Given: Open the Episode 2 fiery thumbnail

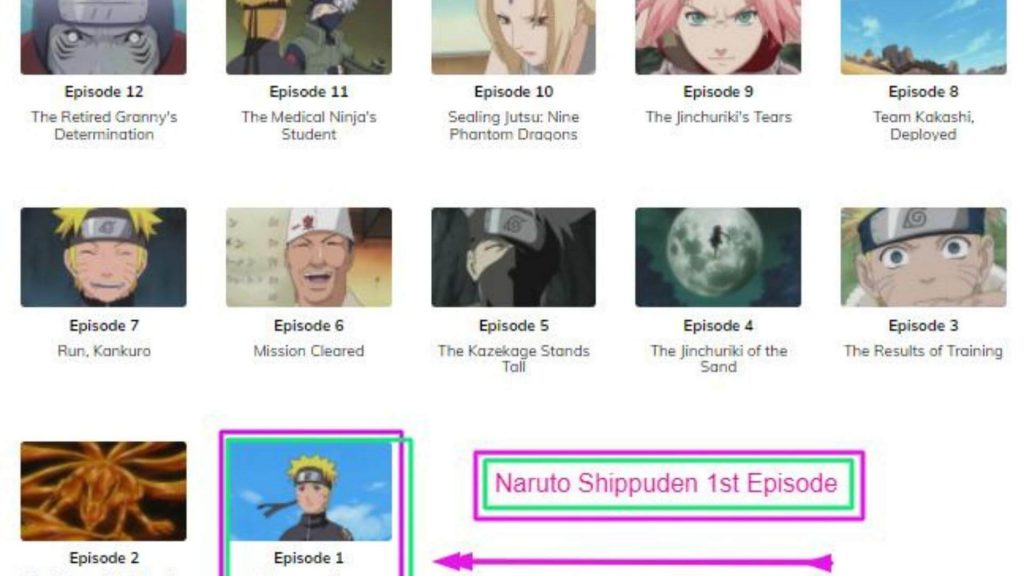Looking at the screenshot, I should click(103, 491).
